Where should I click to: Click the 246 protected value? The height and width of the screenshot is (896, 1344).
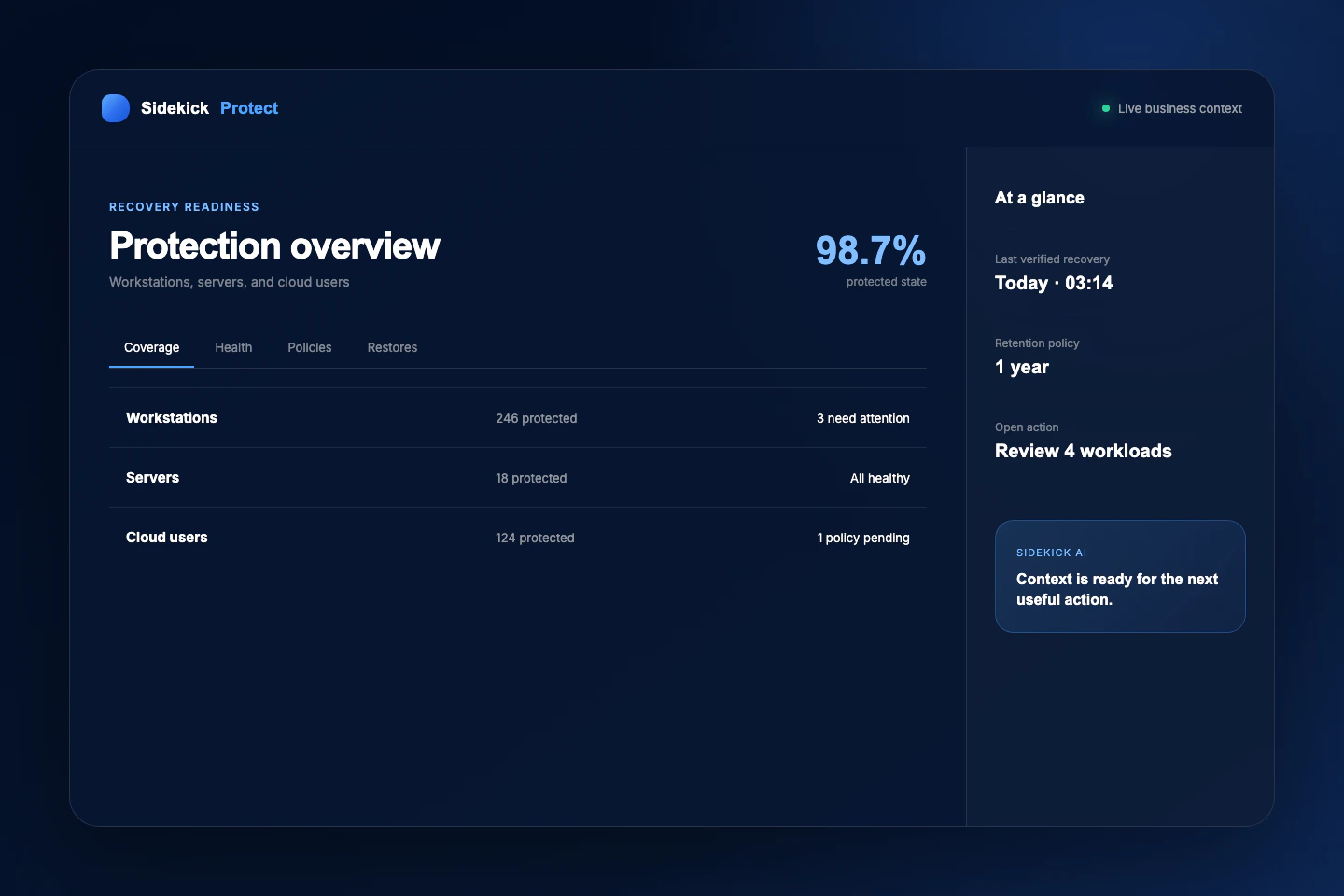(537, 418)
